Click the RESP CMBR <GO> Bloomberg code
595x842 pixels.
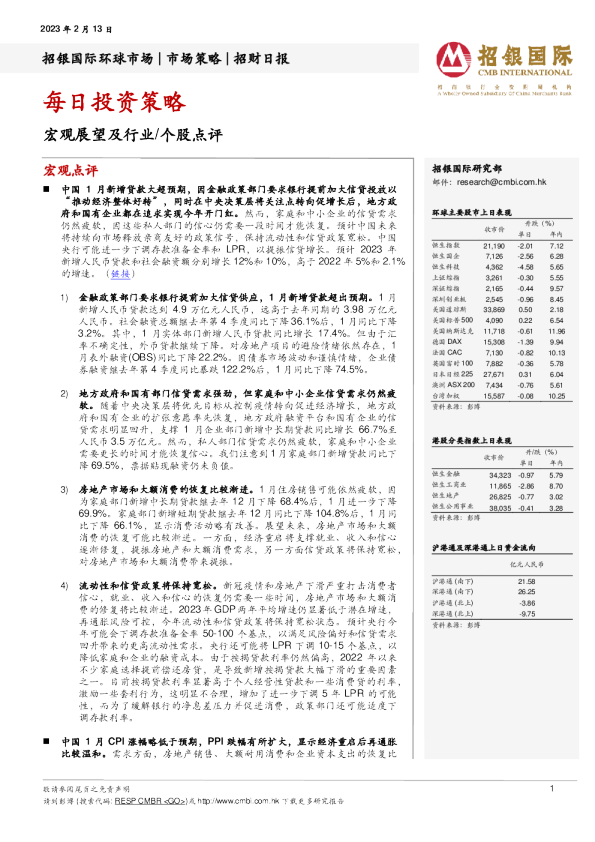[151, 801]
